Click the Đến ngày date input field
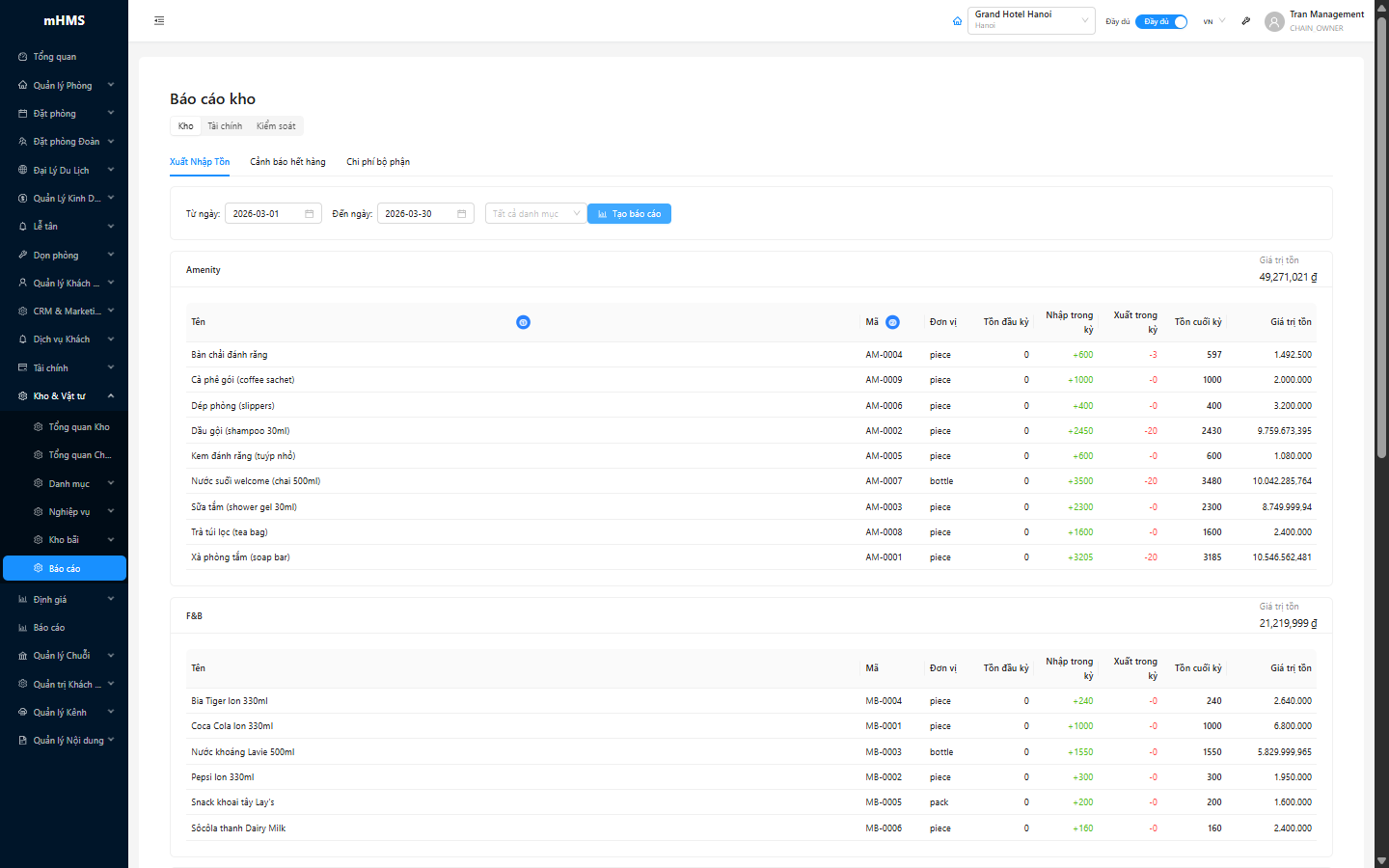The height and width of the screenshot is (868, 1389). click(x=417, y=214)
